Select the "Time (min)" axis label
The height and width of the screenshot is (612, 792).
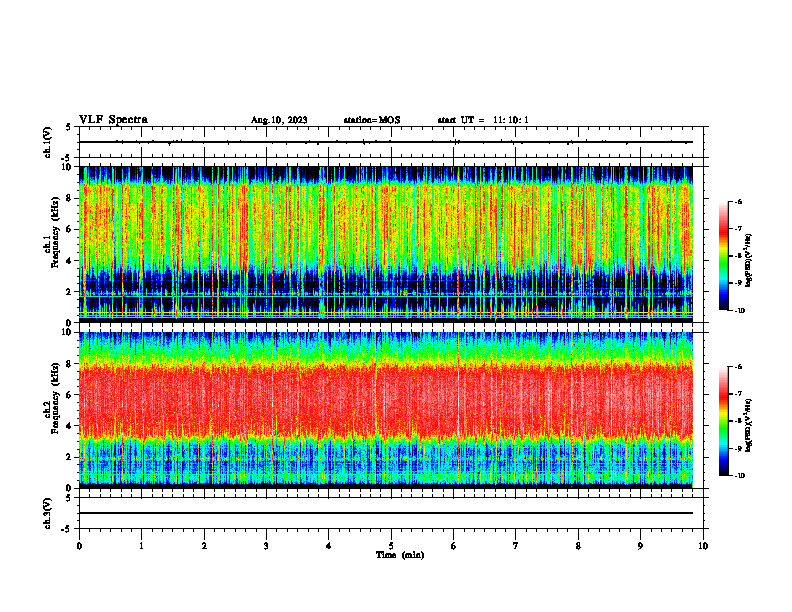(x=400, y=555)
